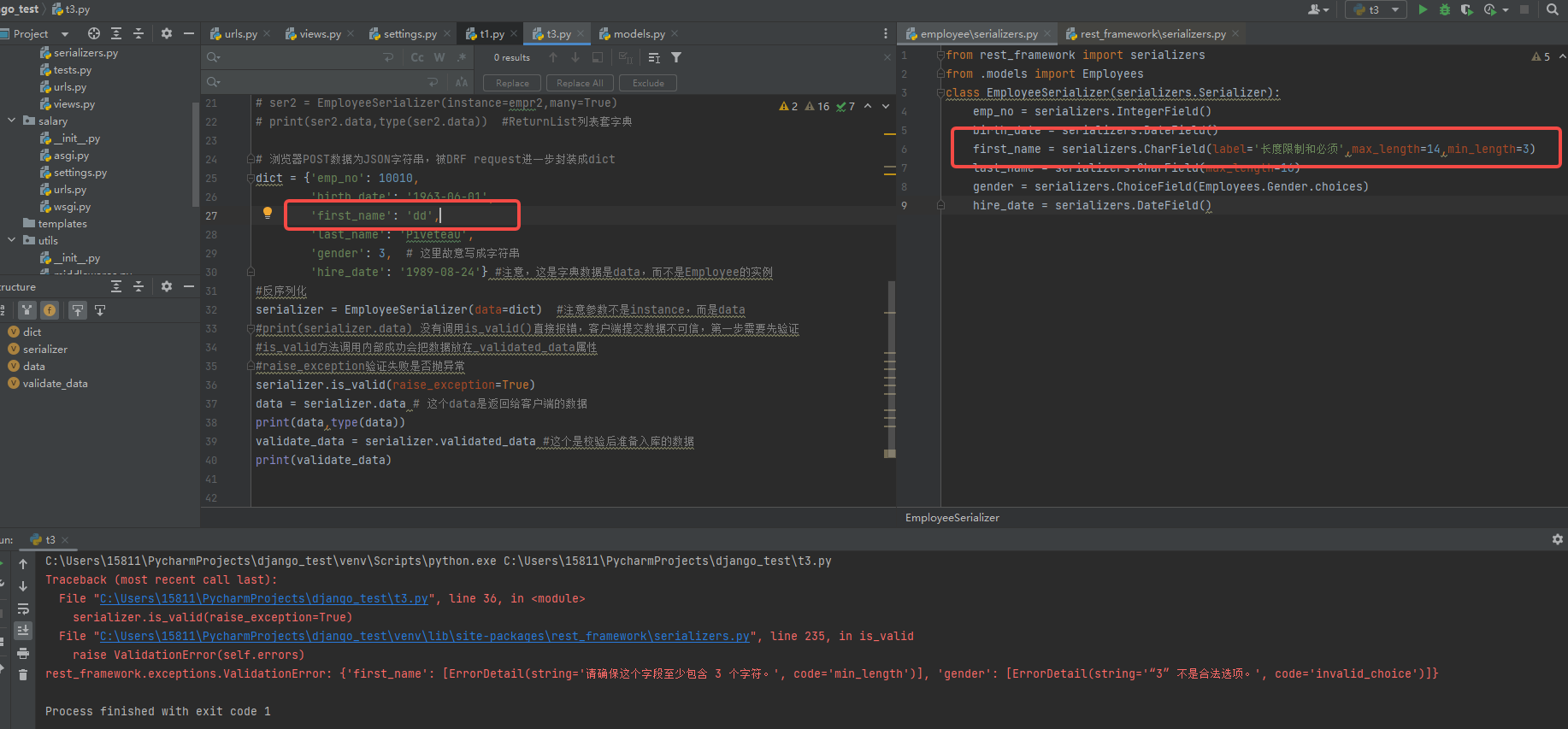
Task: Run t3 with the profiler icon
Action: point(1490,9)
